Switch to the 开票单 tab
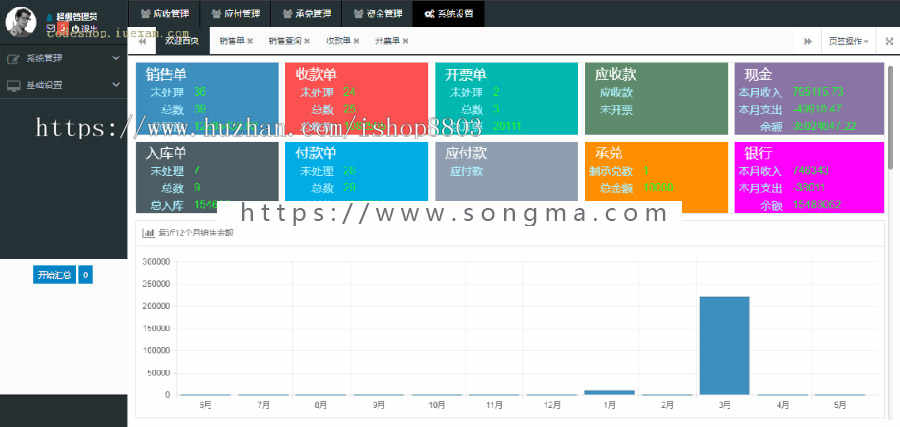Screen dimensions: 900x427 click(387, 41)
